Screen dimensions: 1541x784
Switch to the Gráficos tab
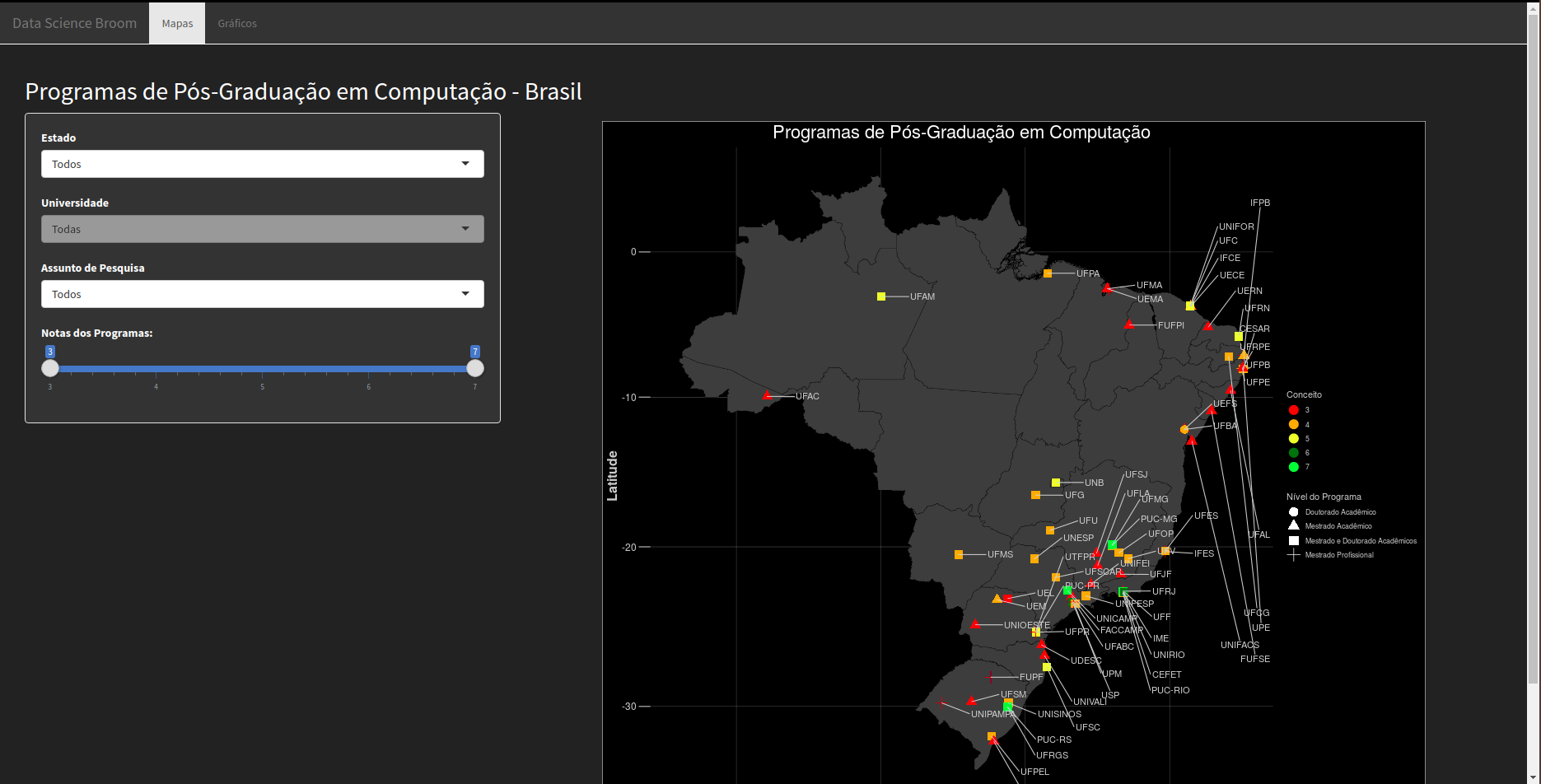pos(236,23)
